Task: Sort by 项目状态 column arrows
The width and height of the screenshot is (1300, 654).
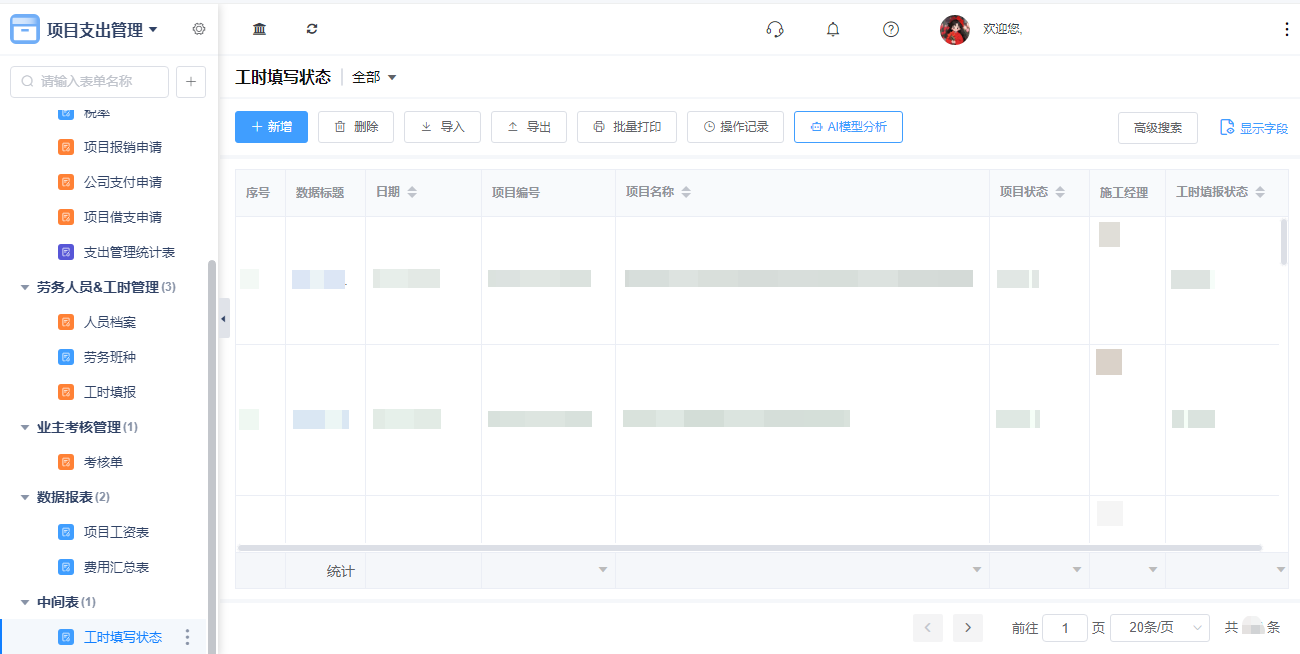Action: (1060, 192)
